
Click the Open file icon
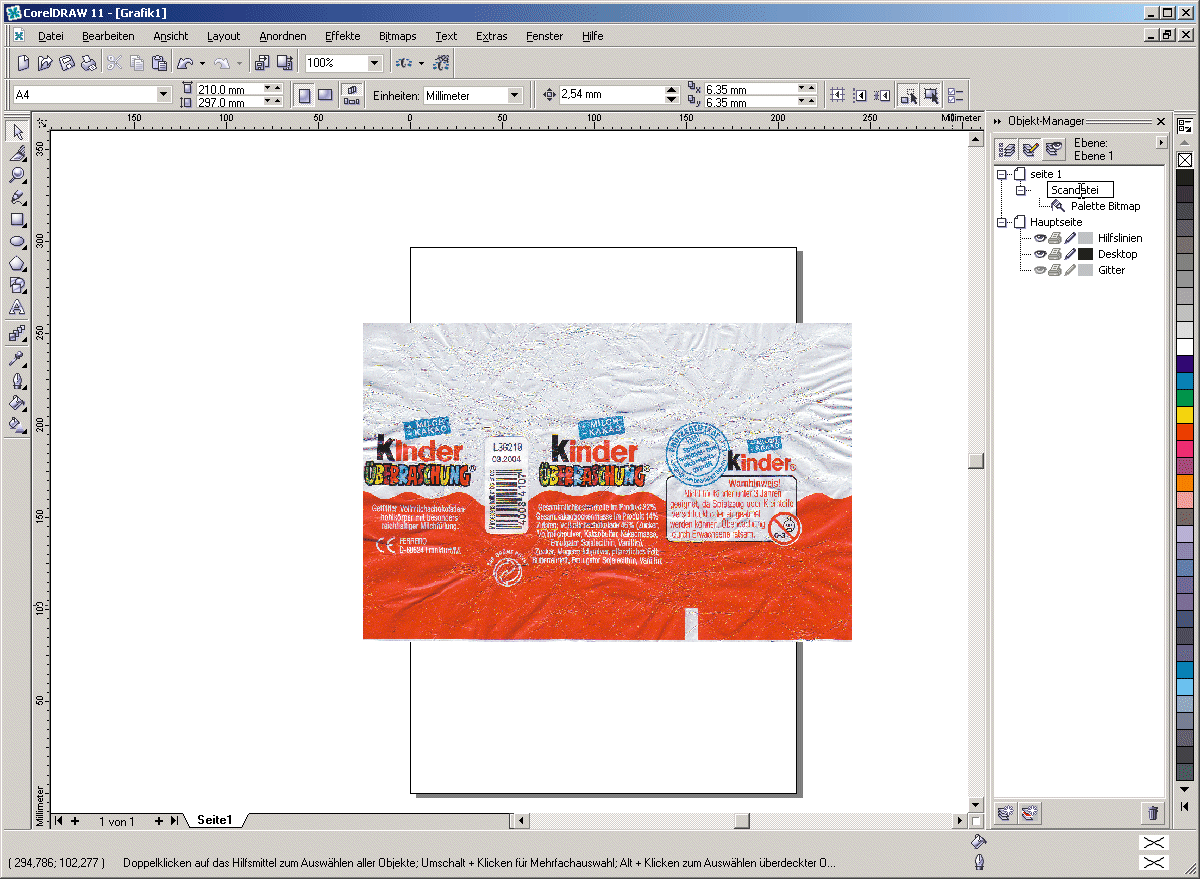click(x=45, y=63)
